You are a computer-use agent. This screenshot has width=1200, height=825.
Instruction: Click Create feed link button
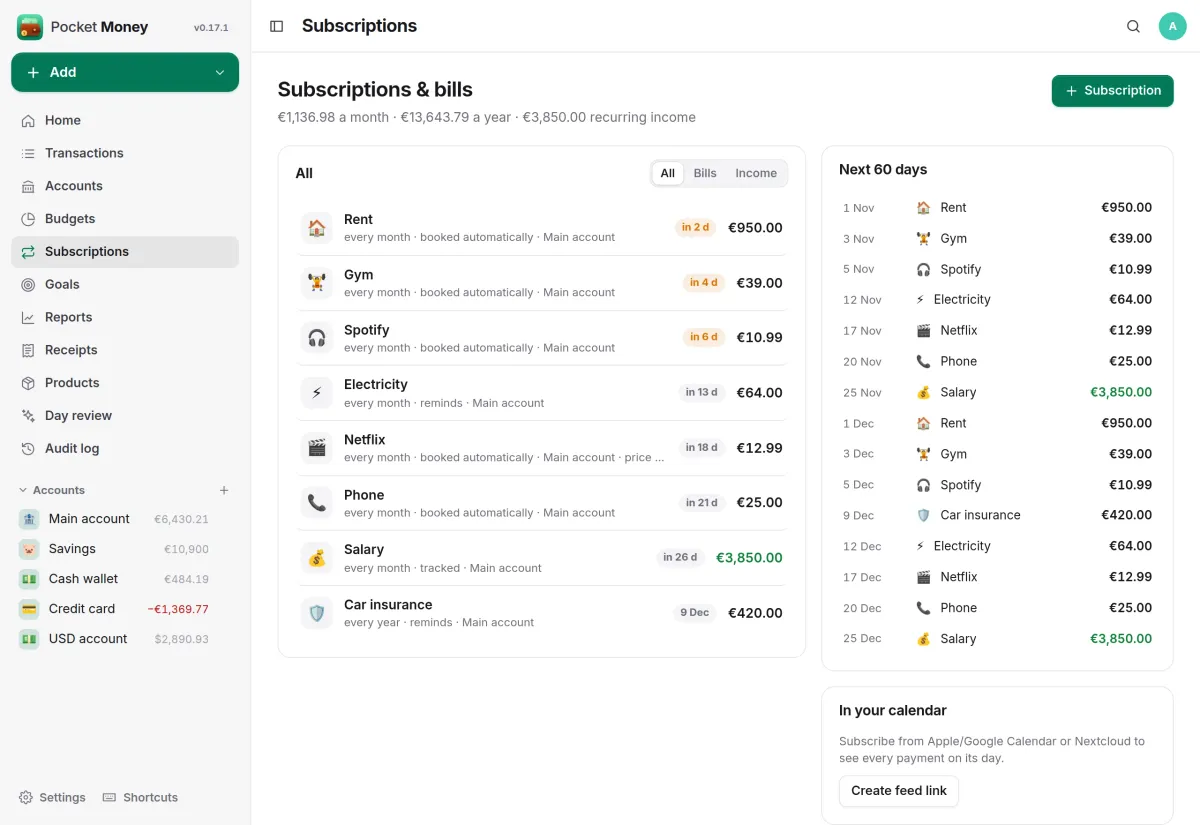[899, 791]
